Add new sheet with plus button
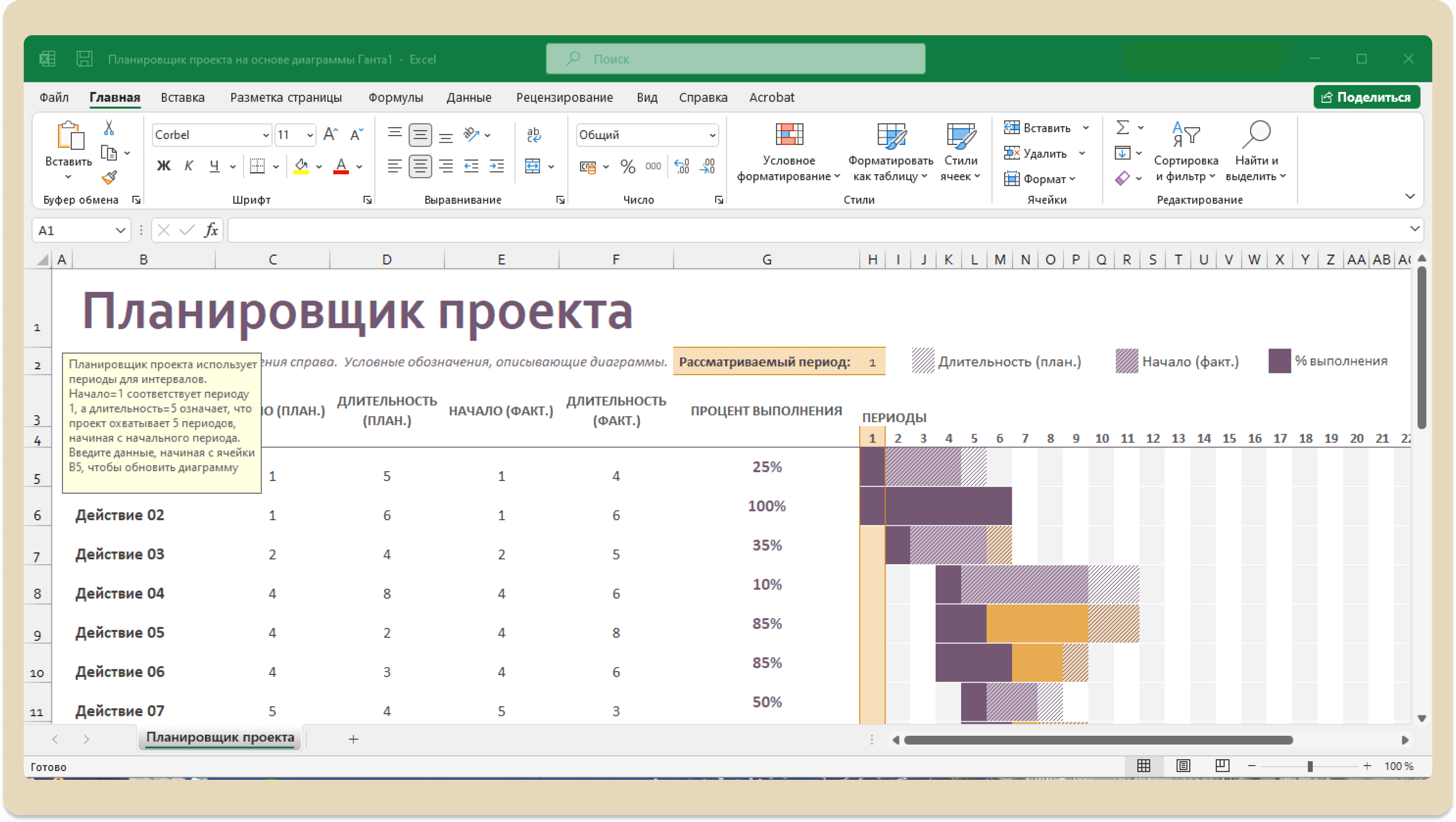The image size is (1456, 822). point(353,739)
